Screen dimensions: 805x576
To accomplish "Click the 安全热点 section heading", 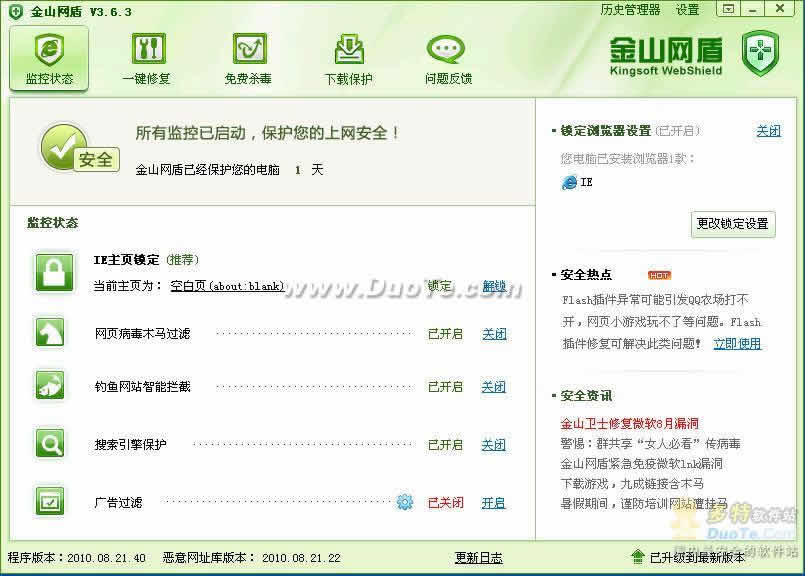I will pos(586,275).
